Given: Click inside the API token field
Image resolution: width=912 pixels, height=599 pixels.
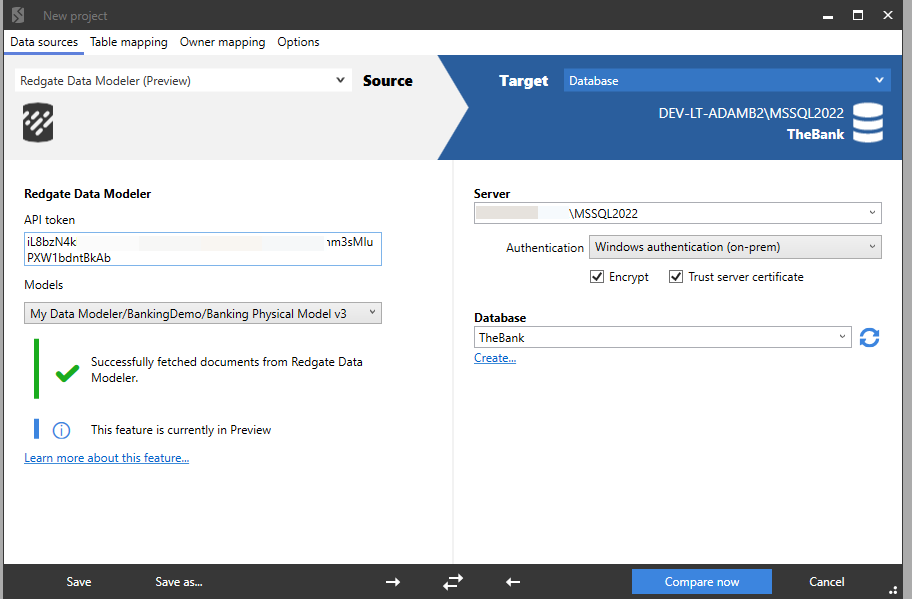Looking at the screenshot, I should (200, 248).
